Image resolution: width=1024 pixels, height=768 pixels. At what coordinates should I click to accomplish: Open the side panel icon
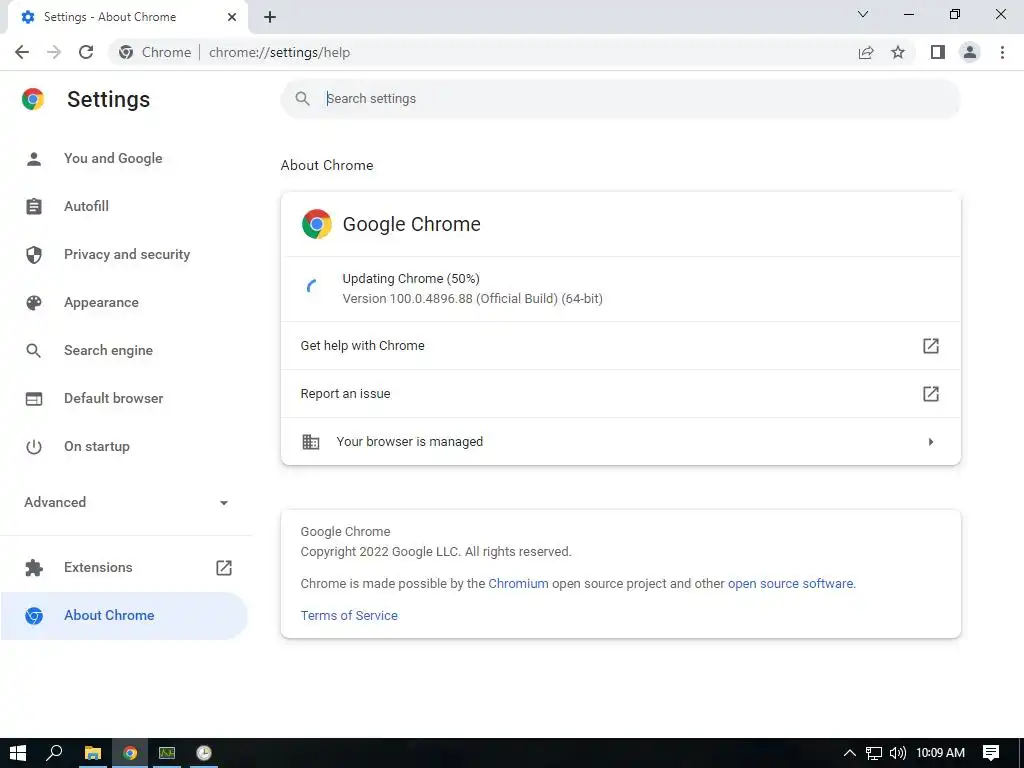[x=938, y=52]
